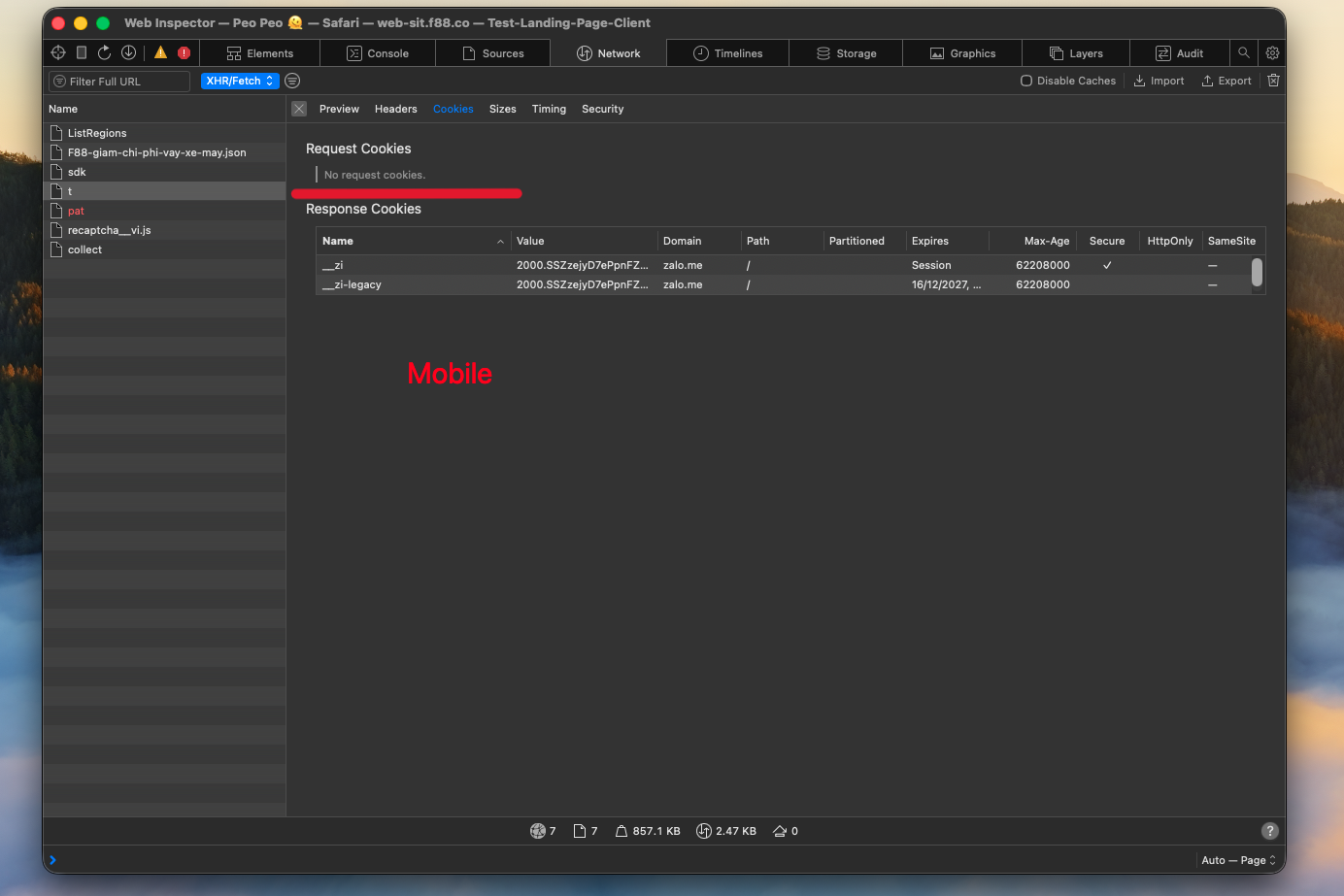Open the Headers detail tab
Image resolution: width=1344 pixels, height=896 pixels.
[x=395, y=109]
